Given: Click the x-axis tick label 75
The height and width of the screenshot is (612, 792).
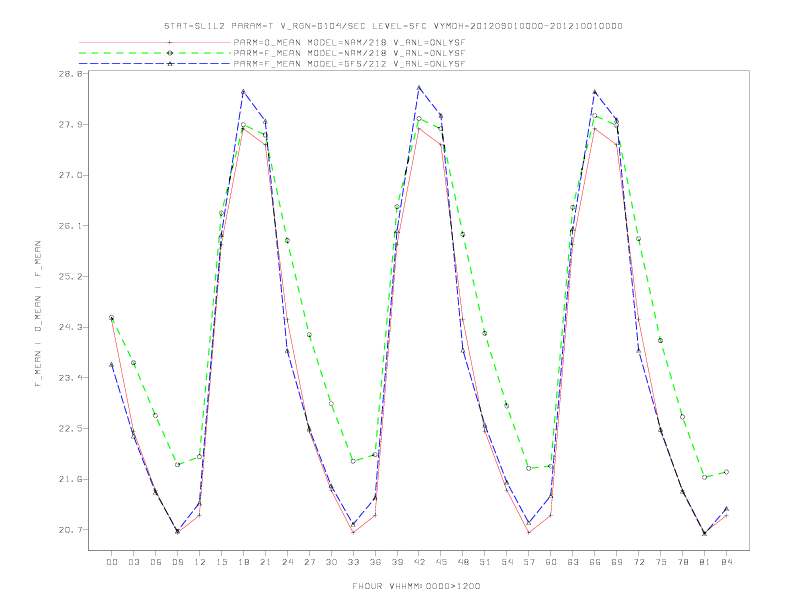Looking at the screenshot, I should pyautogui.click(x=661, y=562).
